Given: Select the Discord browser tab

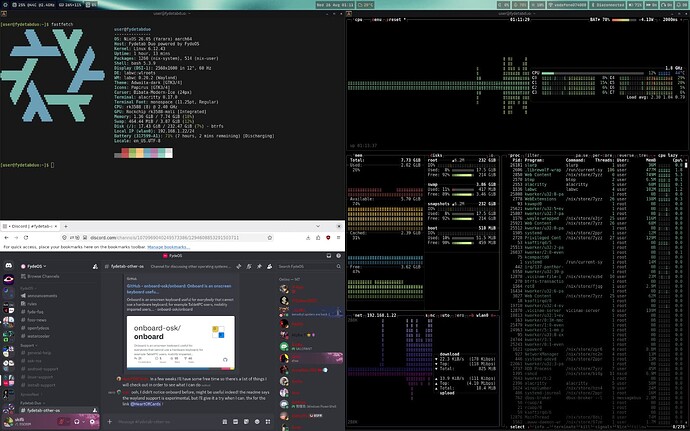Looking at the screenshot, I should pyautogui.click(x=30, y=226).
